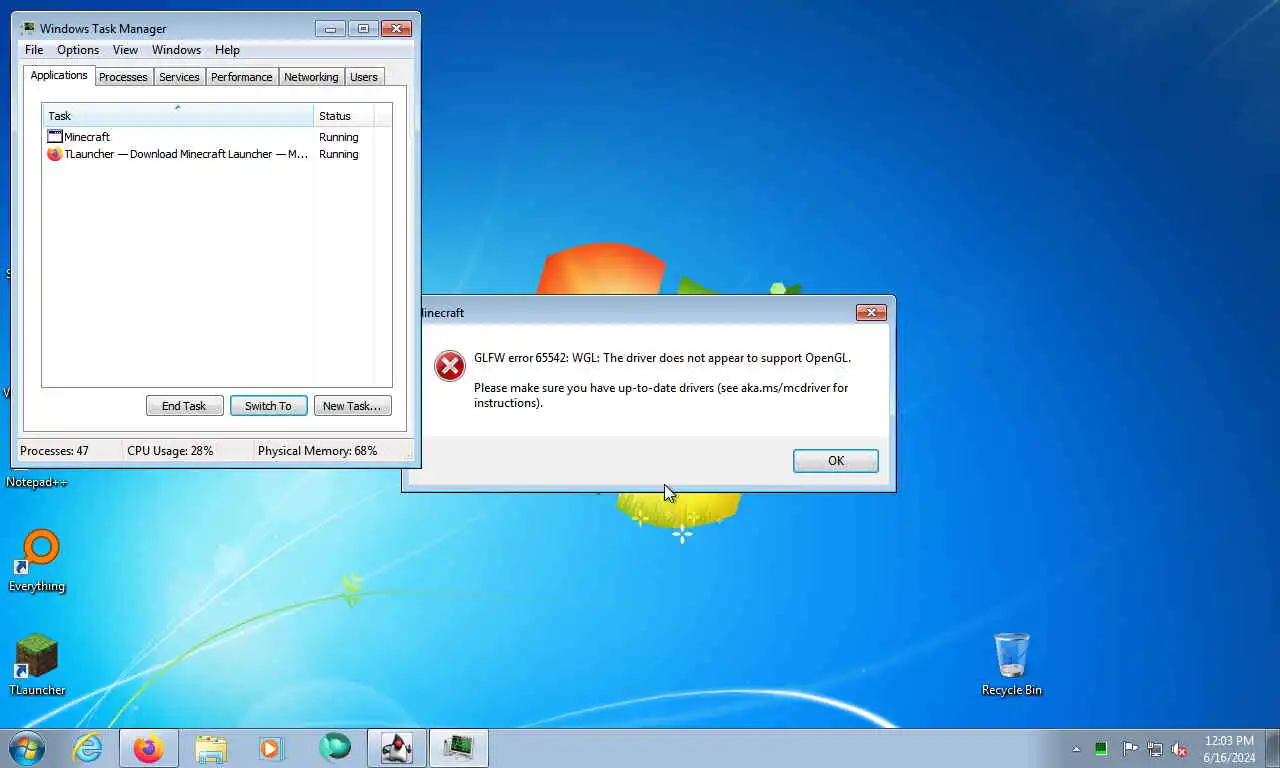The image size is (1280, 768).
Task: Open the Everything desktop shortcut
Action: pyautogui.click(x=37, y=562)
